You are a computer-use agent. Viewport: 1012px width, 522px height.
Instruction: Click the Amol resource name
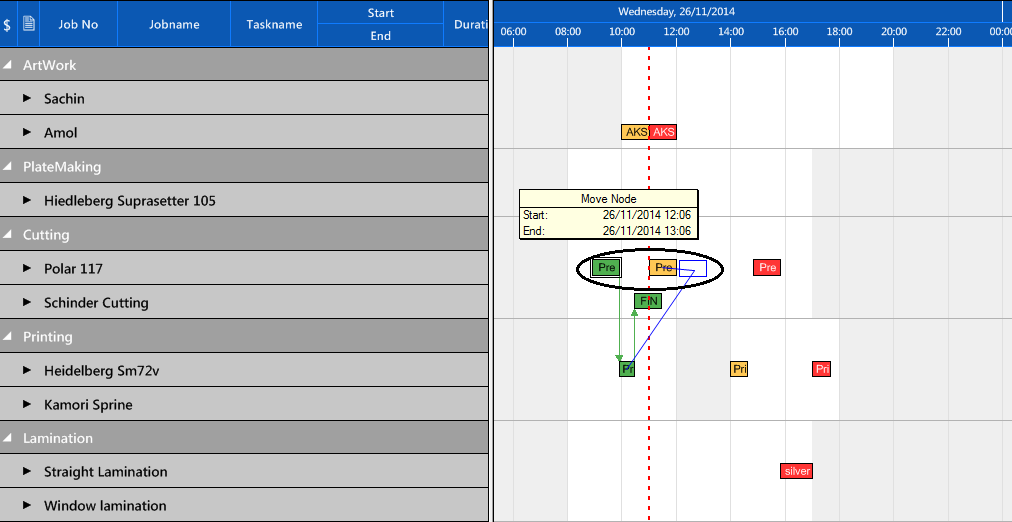pyautogui.click(x=61, y=133)
